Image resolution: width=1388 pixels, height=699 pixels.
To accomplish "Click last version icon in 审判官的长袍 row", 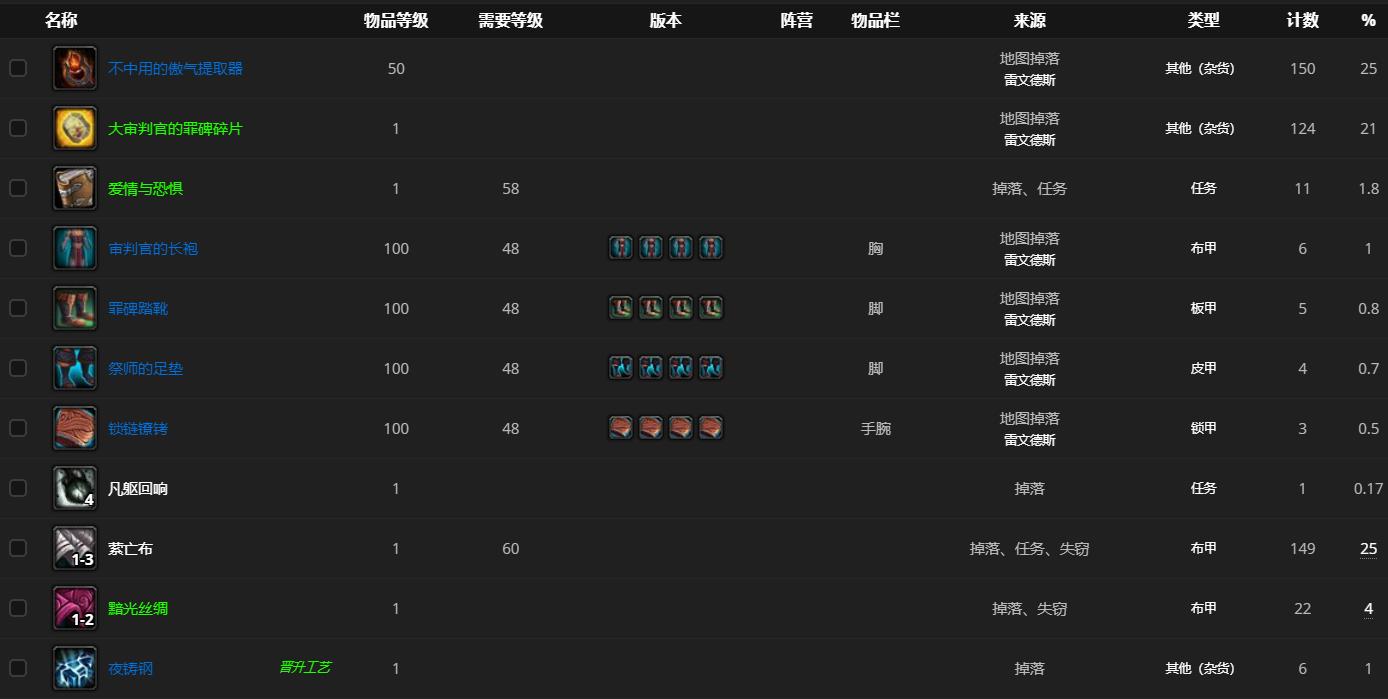I will pyautogui.click(x=711, y=248).
